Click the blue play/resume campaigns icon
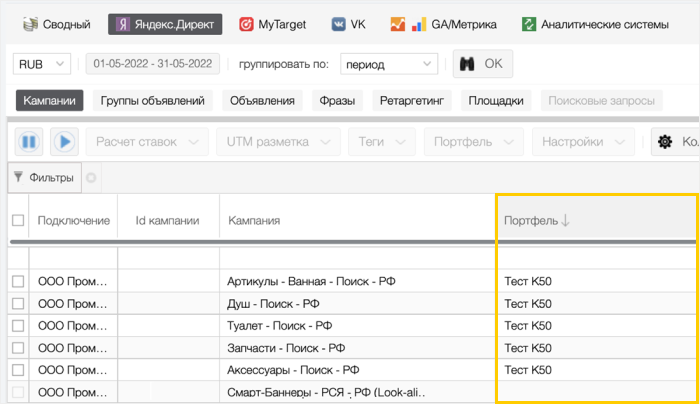 (x=64, y=142)
